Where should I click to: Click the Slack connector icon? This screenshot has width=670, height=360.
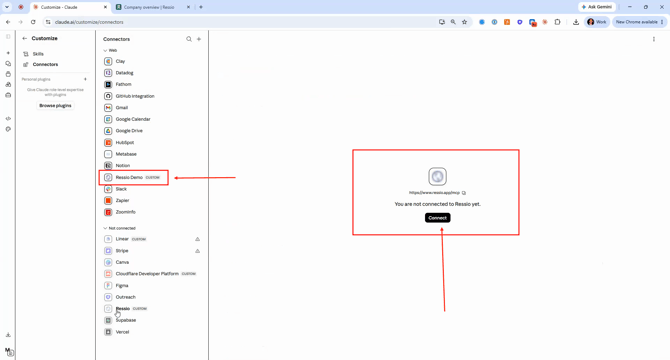[x=108, y=189]
